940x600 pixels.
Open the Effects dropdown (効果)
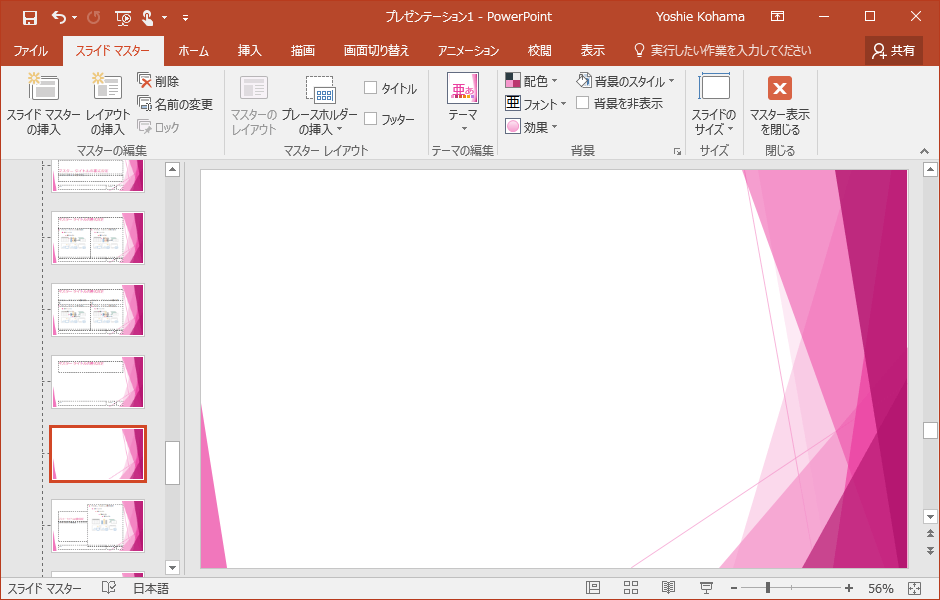click(x=532, y=127)
